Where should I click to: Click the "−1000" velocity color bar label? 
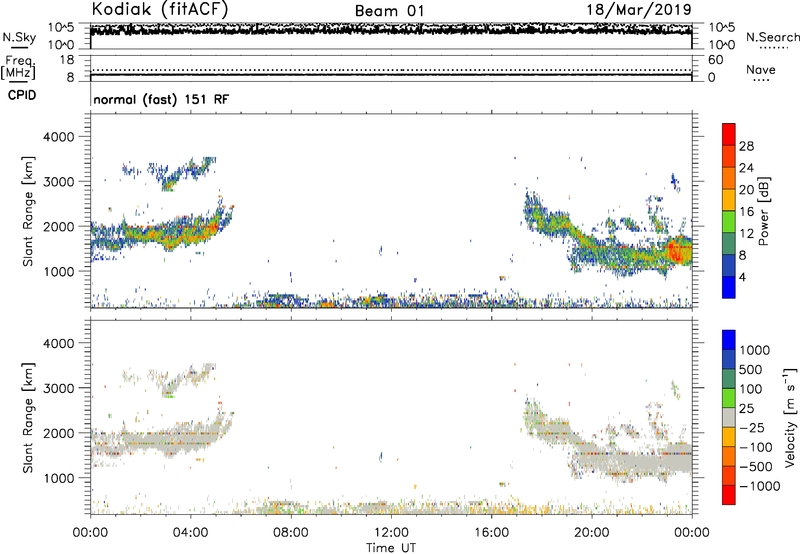point(759,486)
